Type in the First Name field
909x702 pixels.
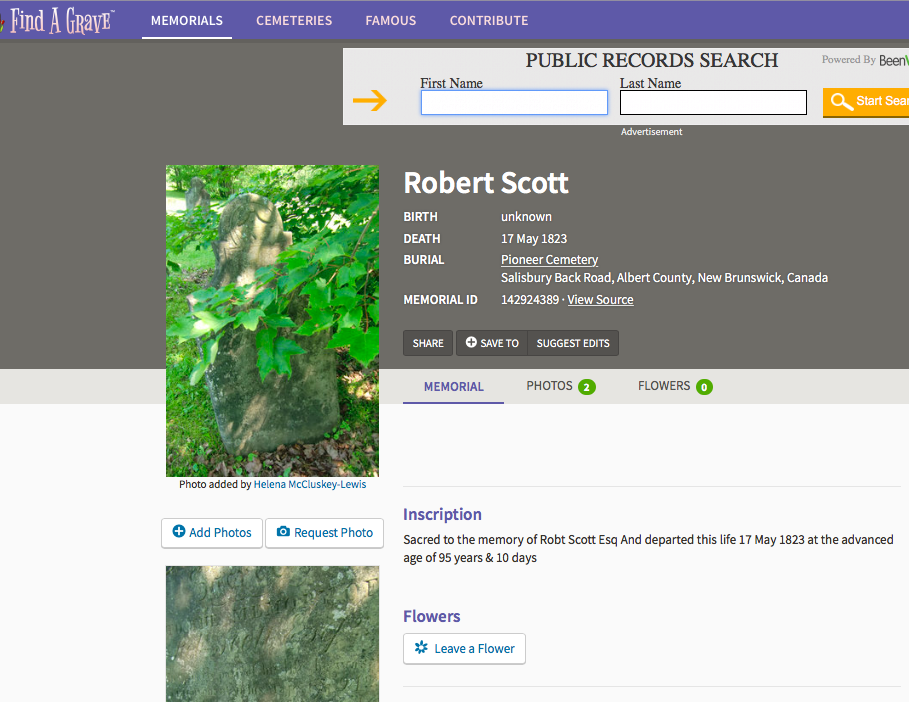tap(513, 103)
